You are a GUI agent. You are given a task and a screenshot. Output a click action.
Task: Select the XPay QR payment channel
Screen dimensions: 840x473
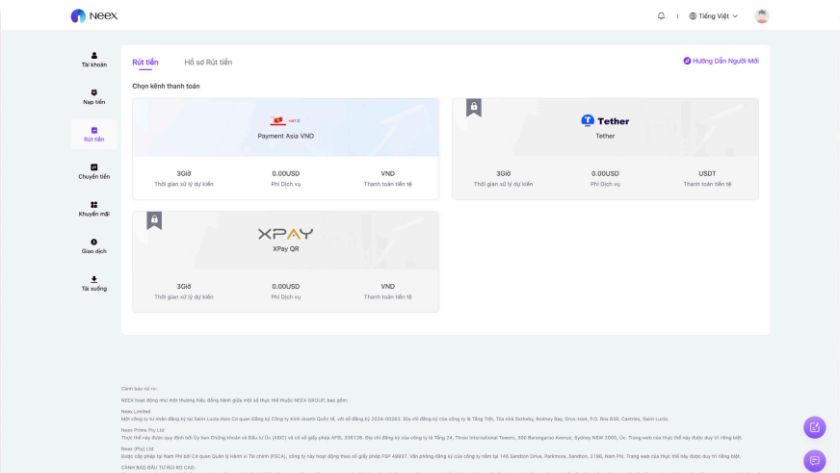pyautogui.click(x=286, y=261)
